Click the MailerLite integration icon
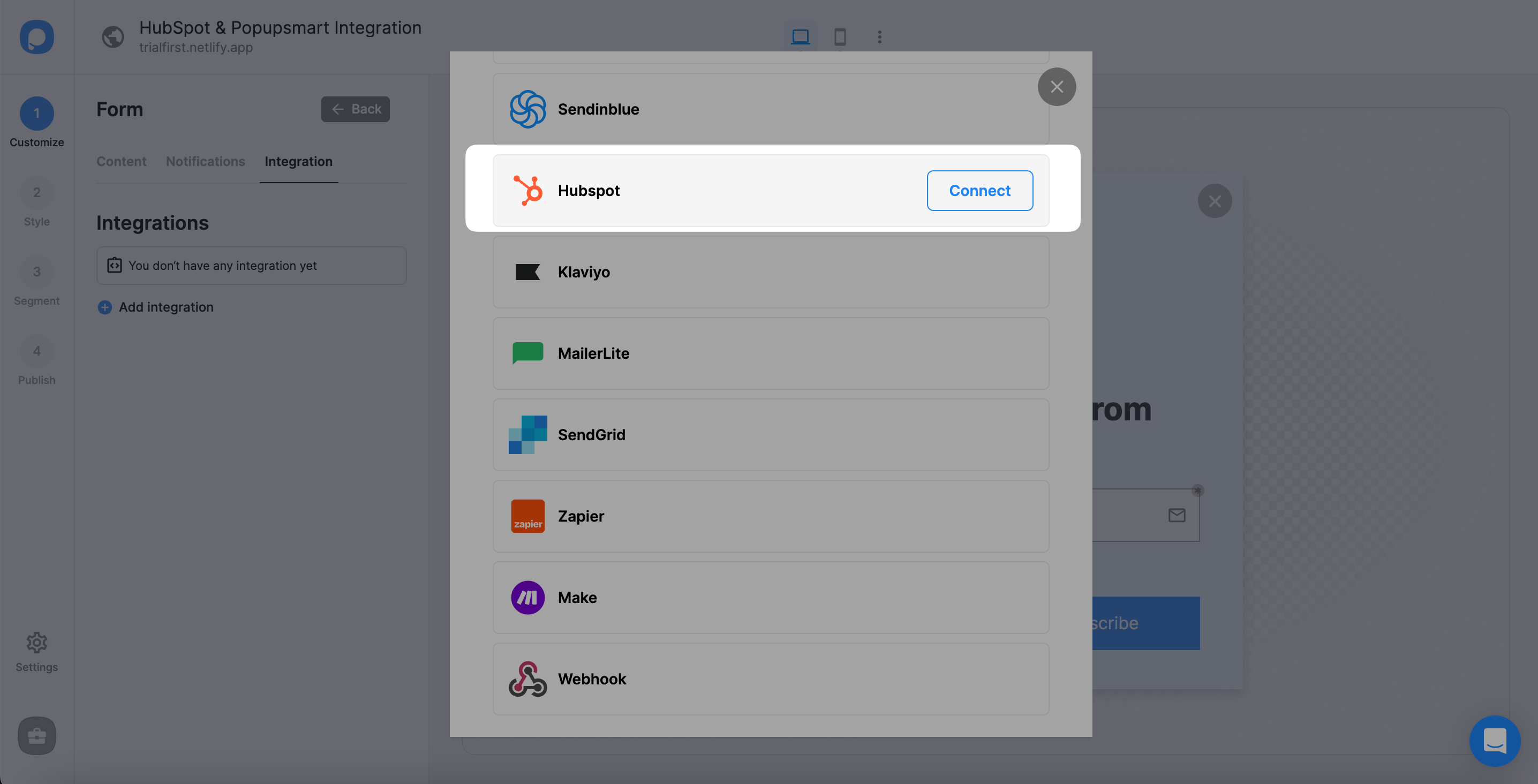 [527, 352]
